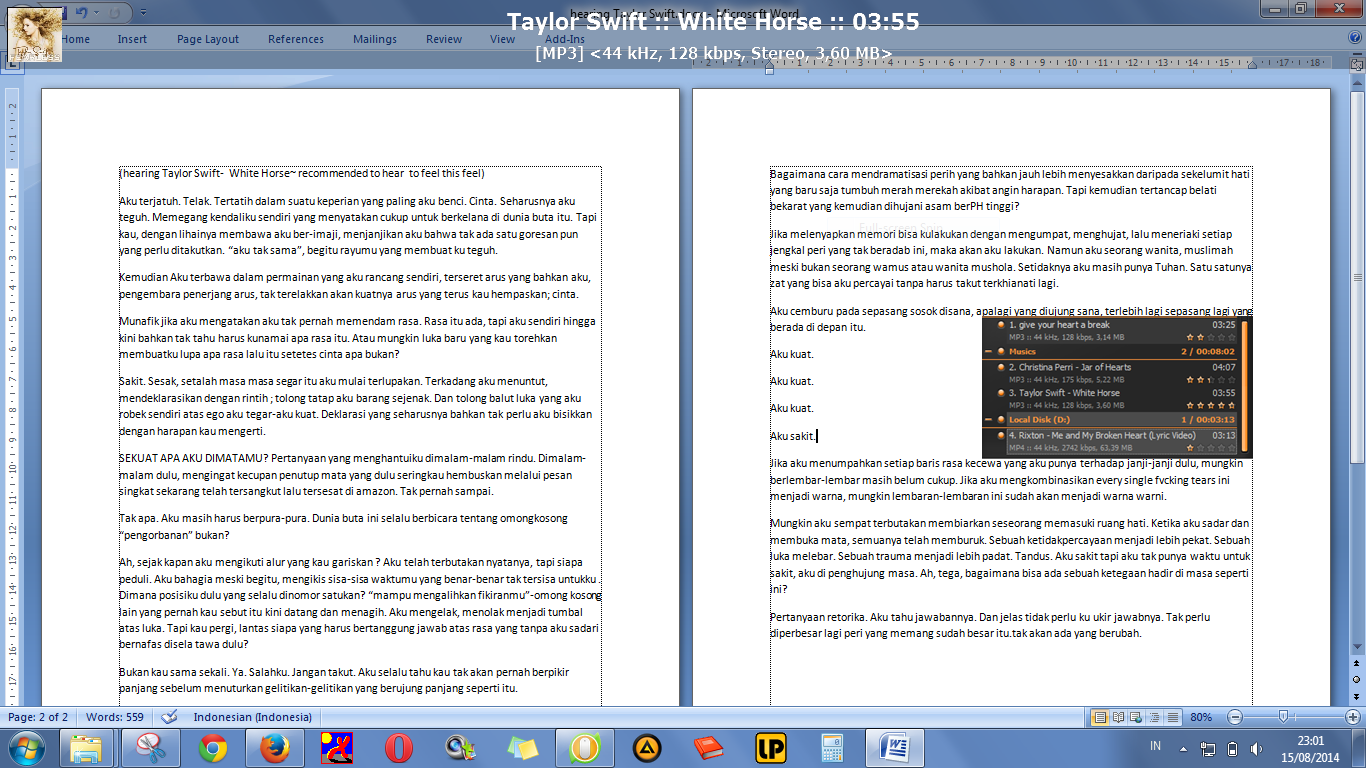Image resolution: width=1366 pixels, height=768 pixels.
Task: Launch Opera browser from taskbar
Action: 399,748
